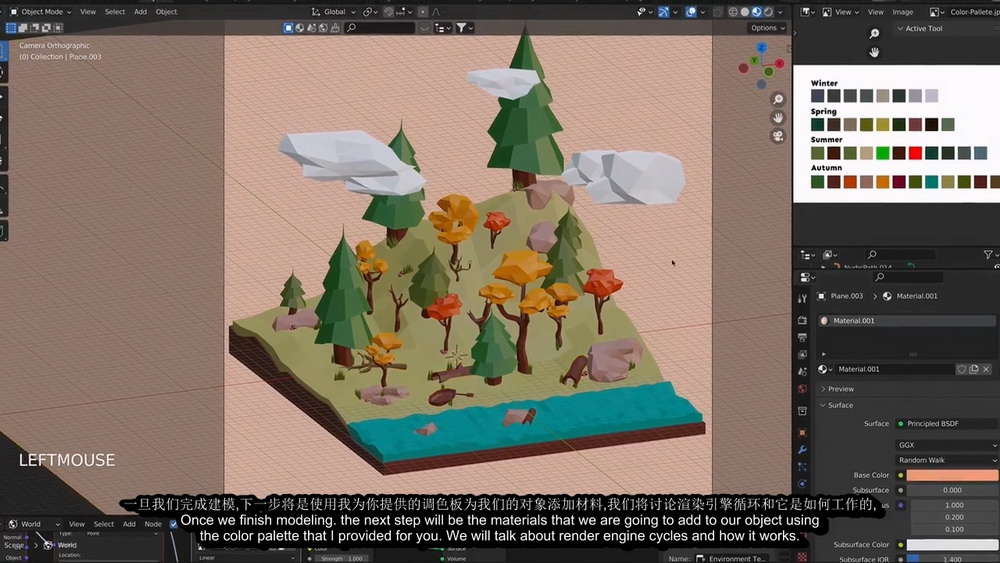Switch to solid viewport shading

click(x=744, y=11)
